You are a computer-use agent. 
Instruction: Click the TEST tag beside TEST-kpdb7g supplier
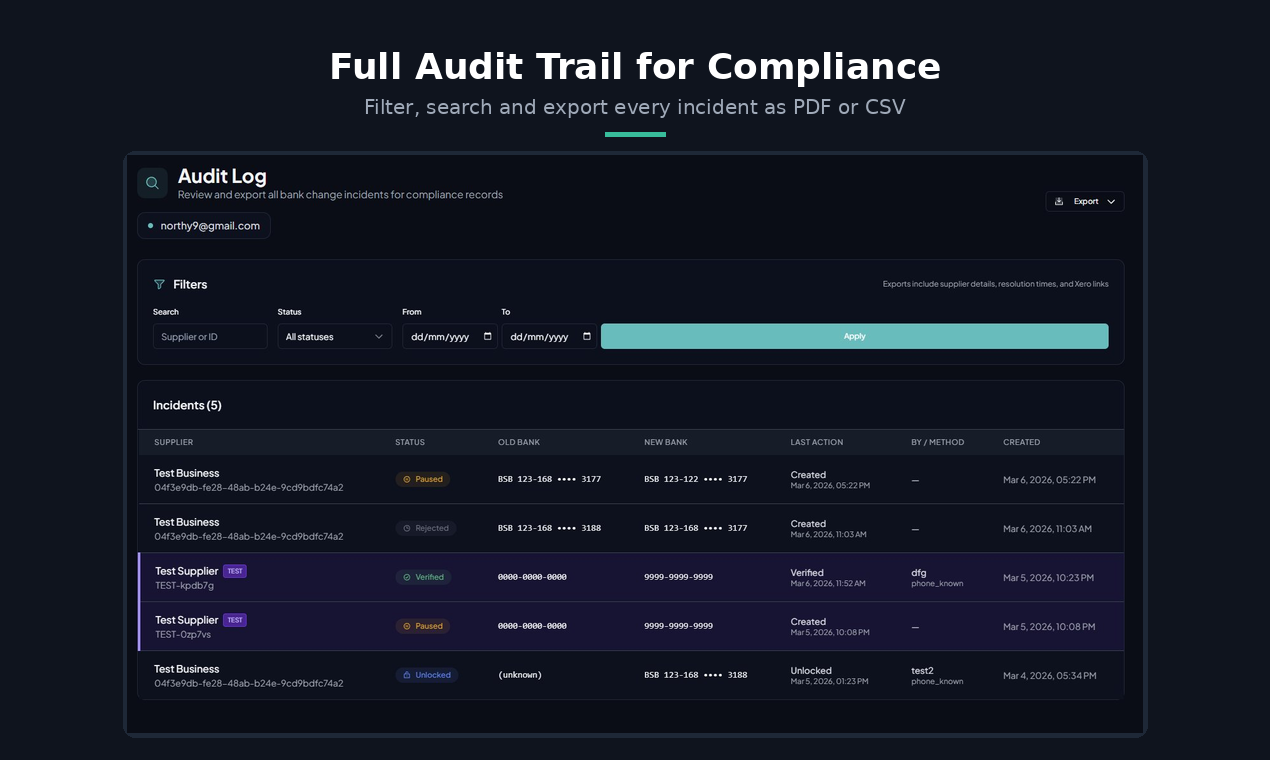[x=235, y=571]
